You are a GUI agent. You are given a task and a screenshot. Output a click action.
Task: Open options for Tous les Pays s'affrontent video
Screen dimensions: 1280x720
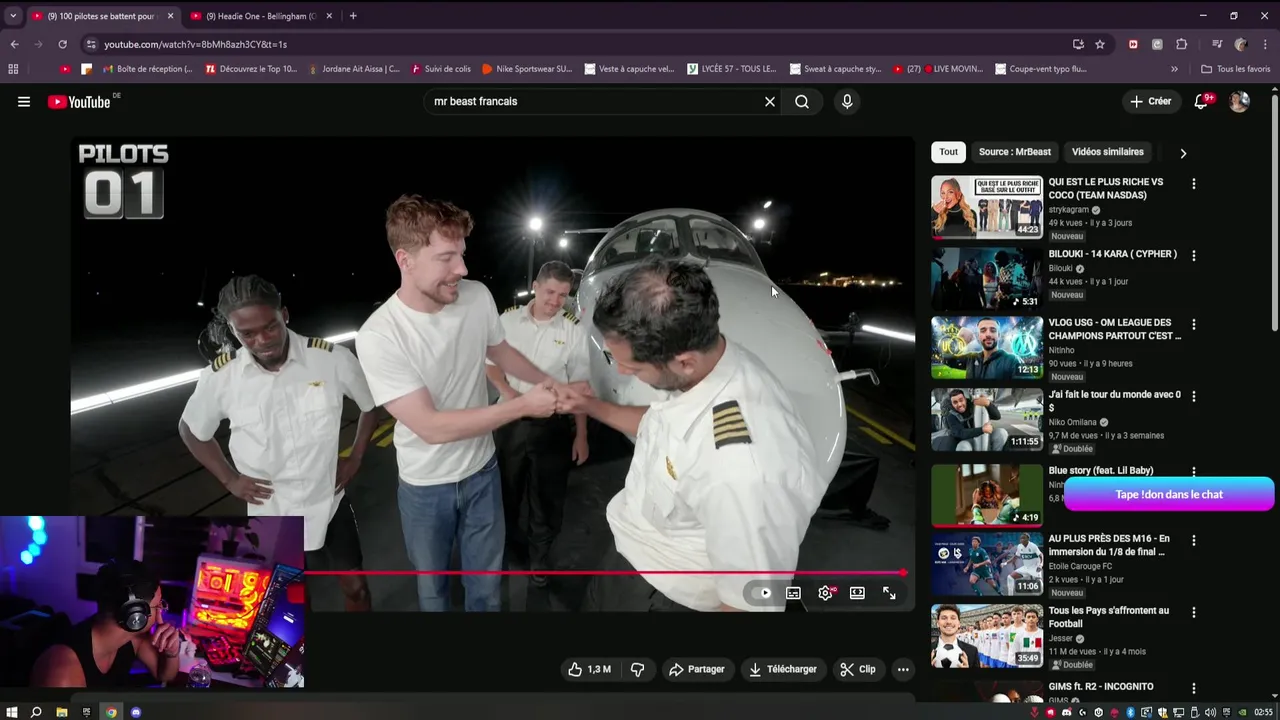click(x=1193, y=613)
